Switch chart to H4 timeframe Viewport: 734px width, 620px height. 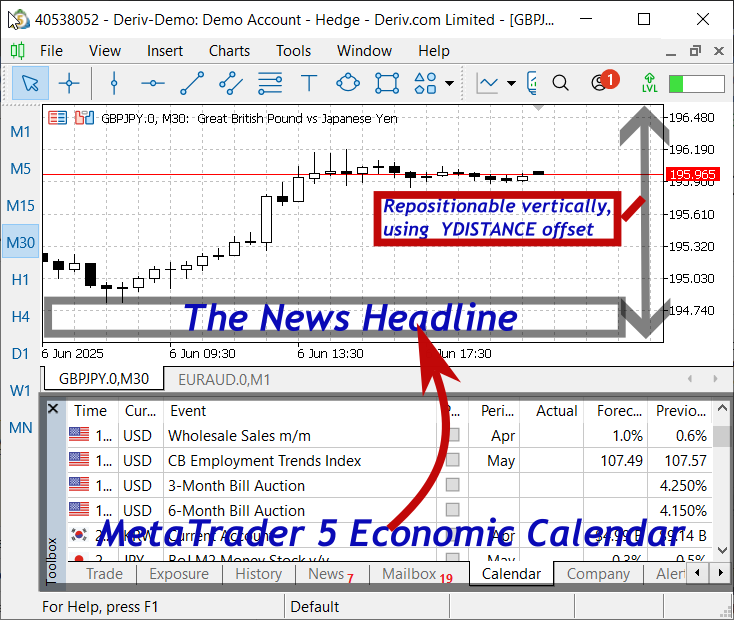coord(20,317)
